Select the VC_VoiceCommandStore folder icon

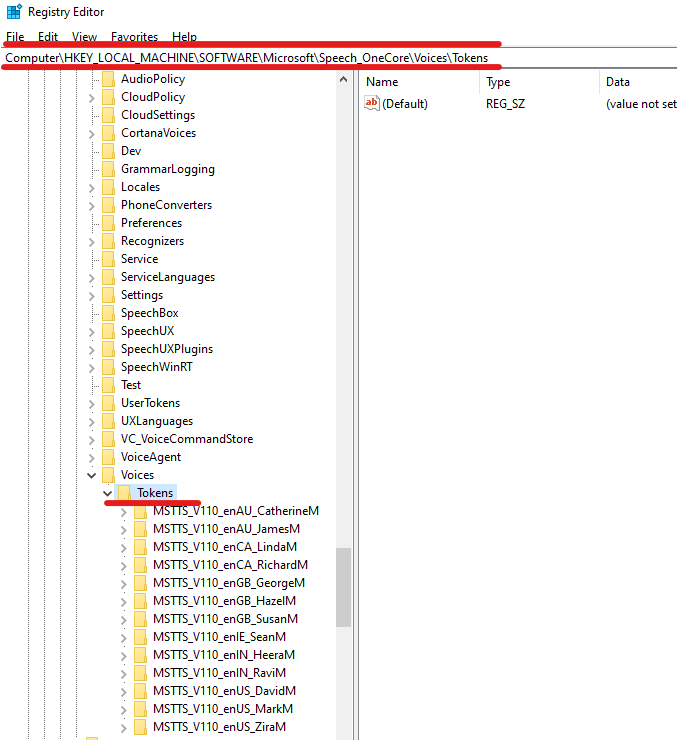tap(109, 439)
